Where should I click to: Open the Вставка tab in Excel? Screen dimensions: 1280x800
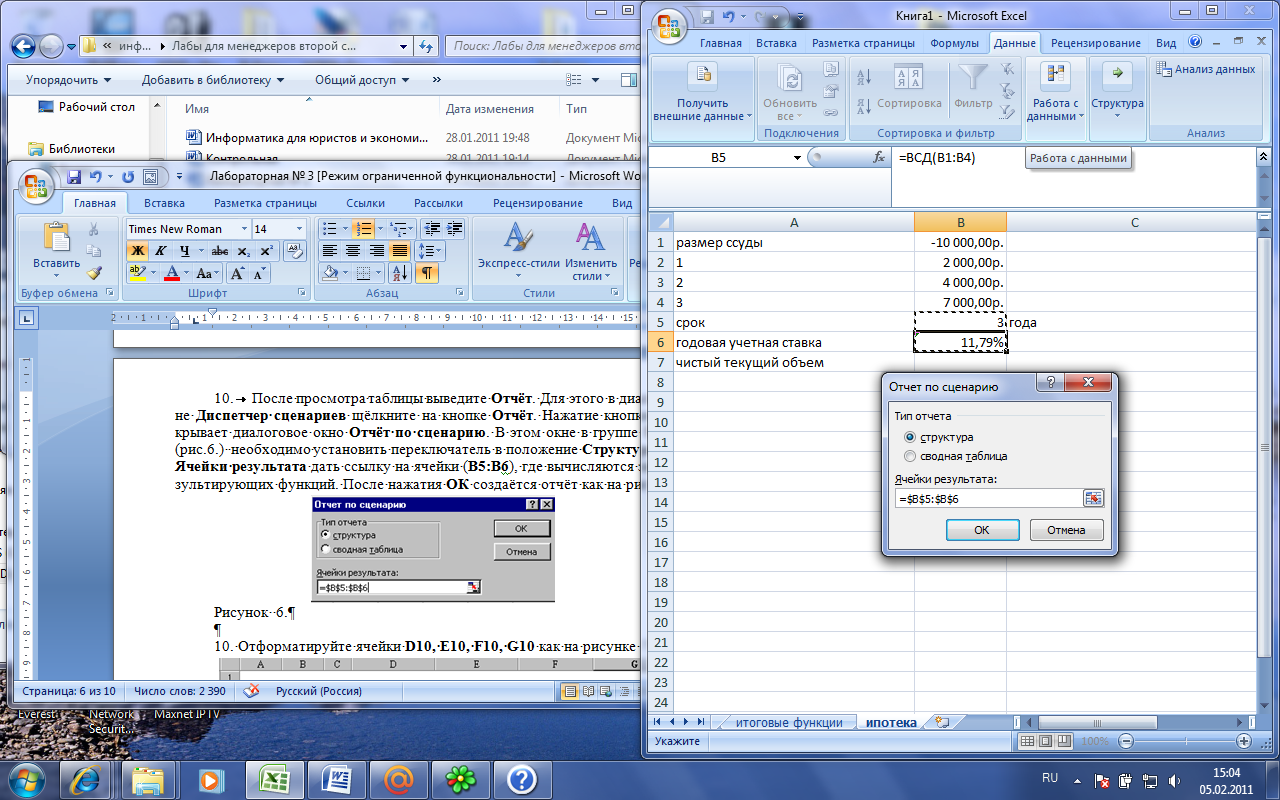[x=776, y=43]
